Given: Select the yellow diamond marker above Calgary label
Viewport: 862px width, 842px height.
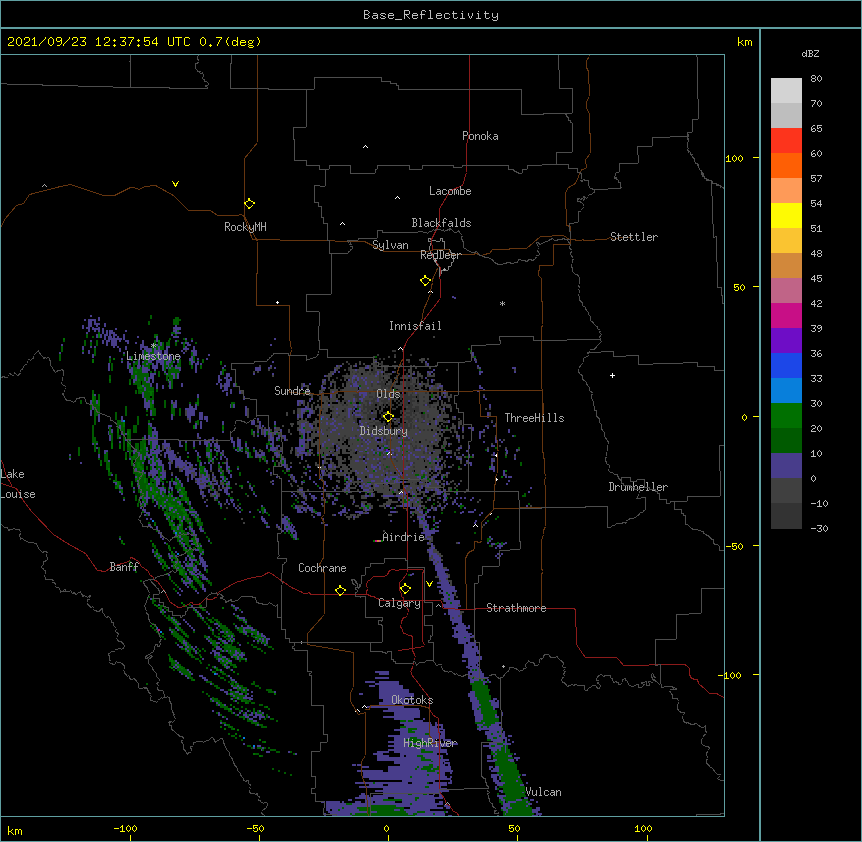Looking at the screenshot, I should tap(405, 589).
